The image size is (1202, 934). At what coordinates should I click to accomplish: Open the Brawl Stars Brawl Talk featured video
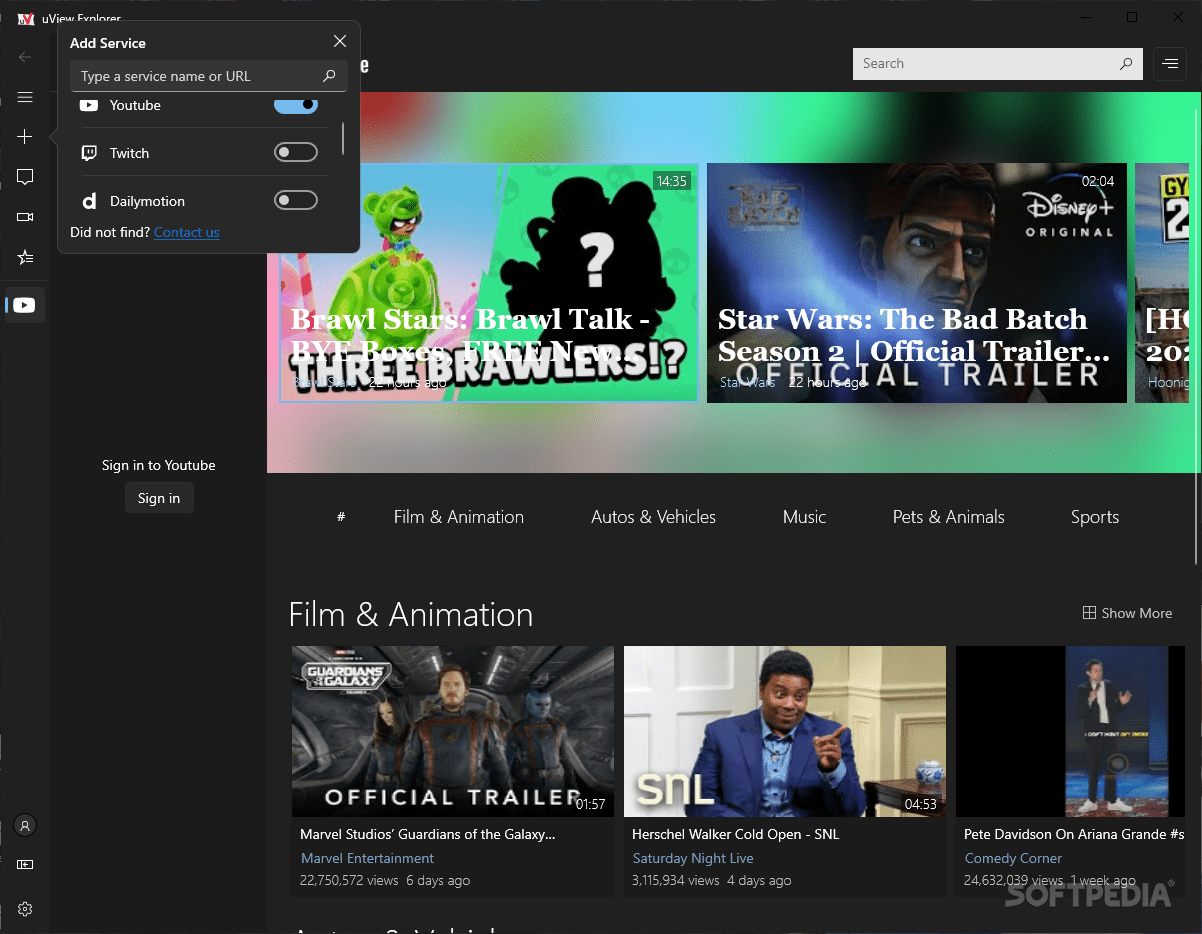tap(489, 283)
